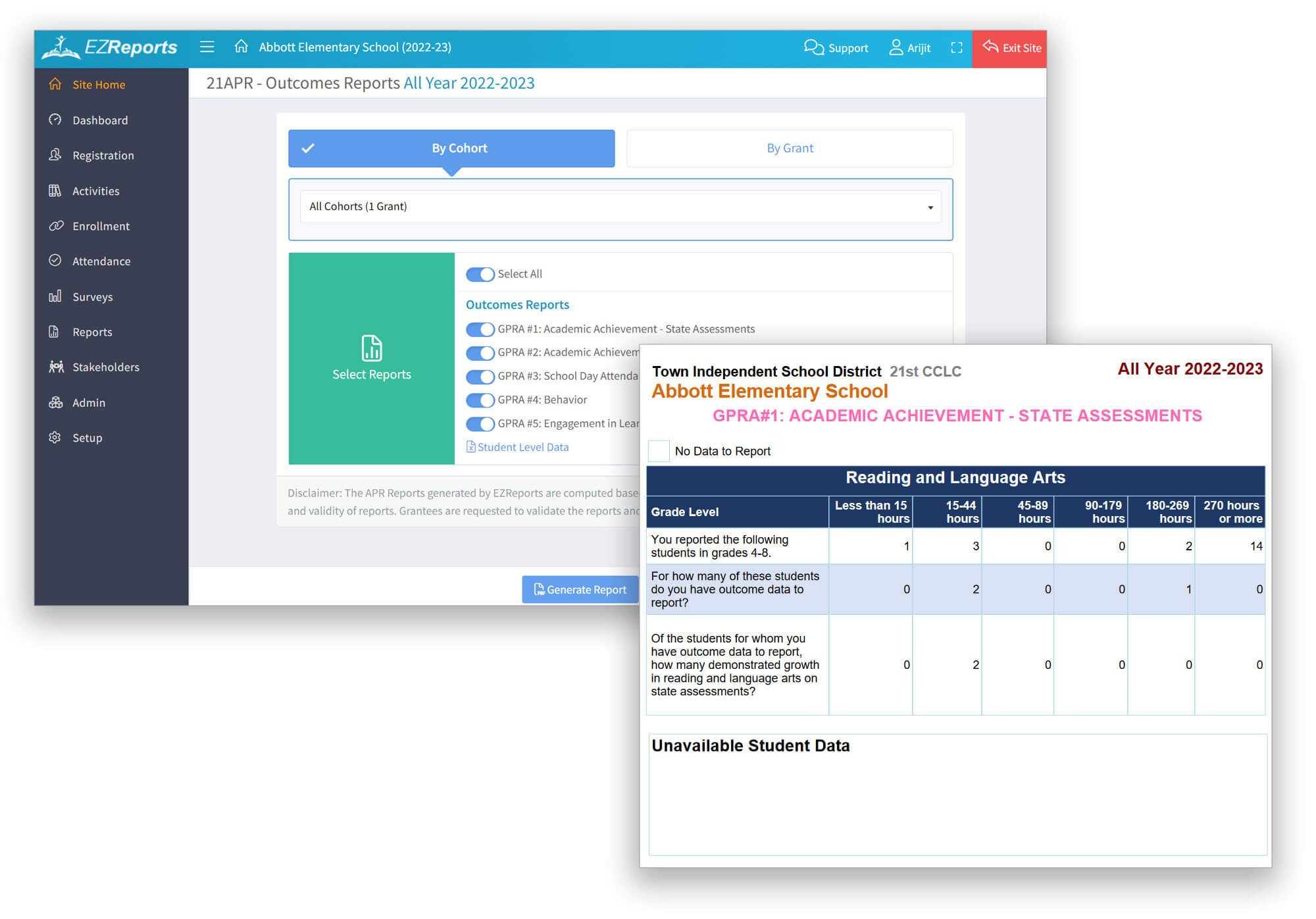Open the Student Level Data link
Viewport: 1316px width, 919px height.
point(522,447)
